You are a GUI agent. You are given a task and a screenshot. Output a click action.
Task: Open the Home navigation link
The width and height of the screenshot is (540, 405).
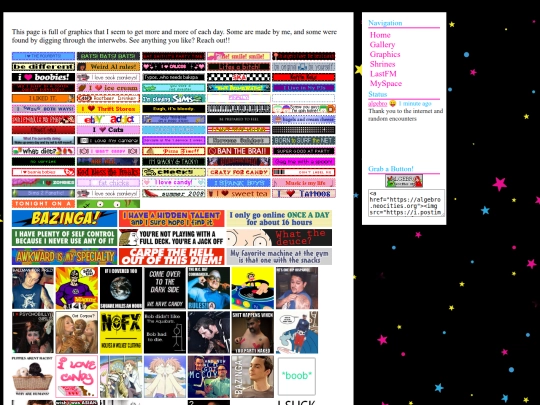pos(380,35)
